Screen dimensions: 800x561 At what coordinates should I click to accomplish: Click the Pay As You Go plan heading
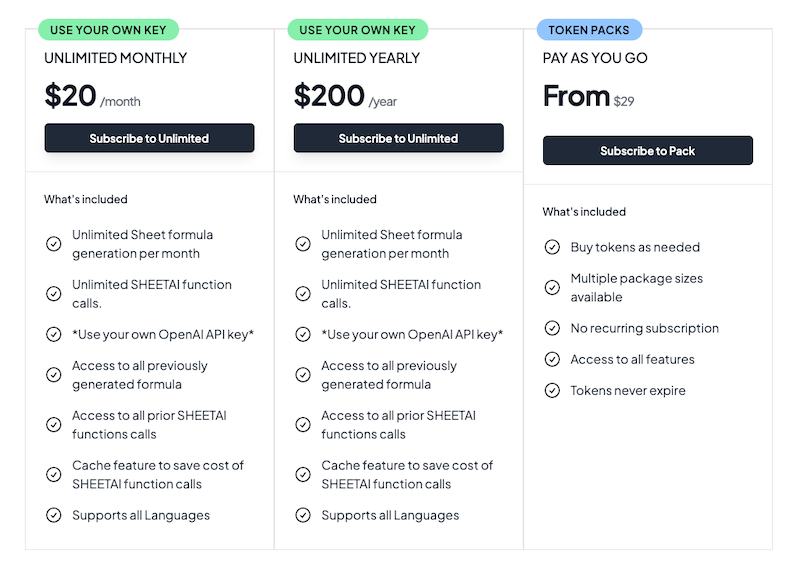(x=595, y=58)
